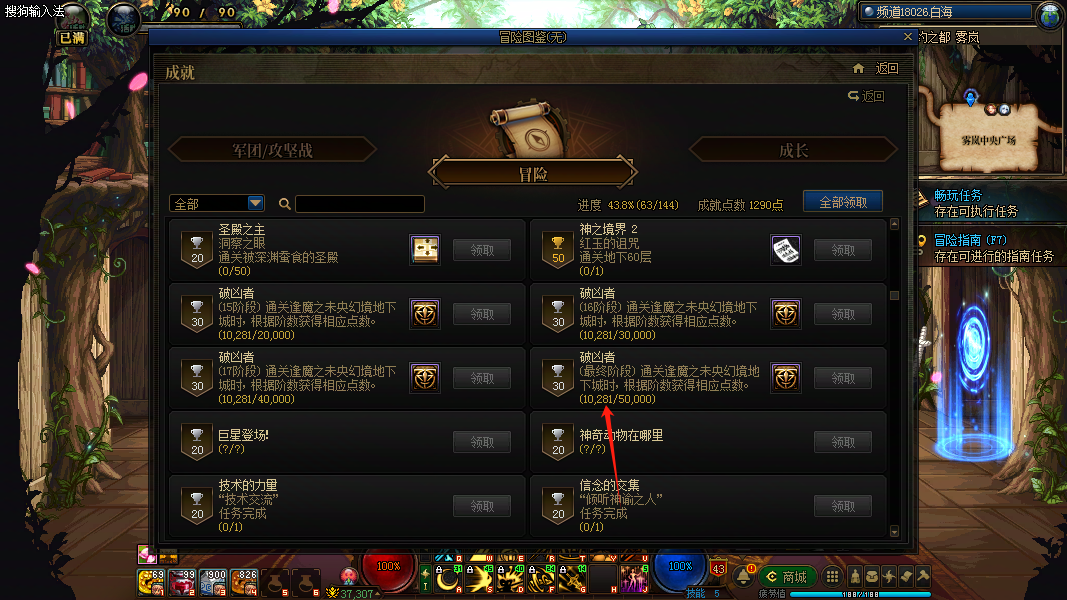Image resolution: width=1067 pixels, height=600 pixels.
Task: Click the crescent moon skill icon
Action: coord(448,580)
